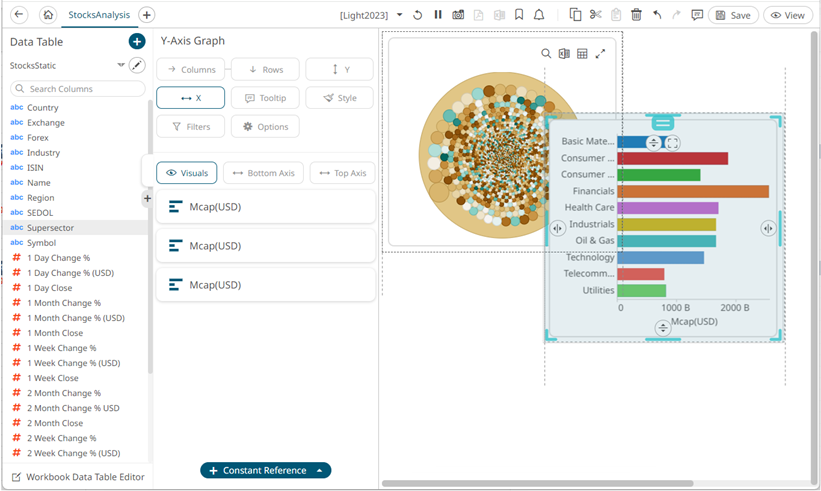The height and width of the screenshot is (491, 821).
Task: Open the Filters section button
Action: pyautogui.click(x=190, y=127)
